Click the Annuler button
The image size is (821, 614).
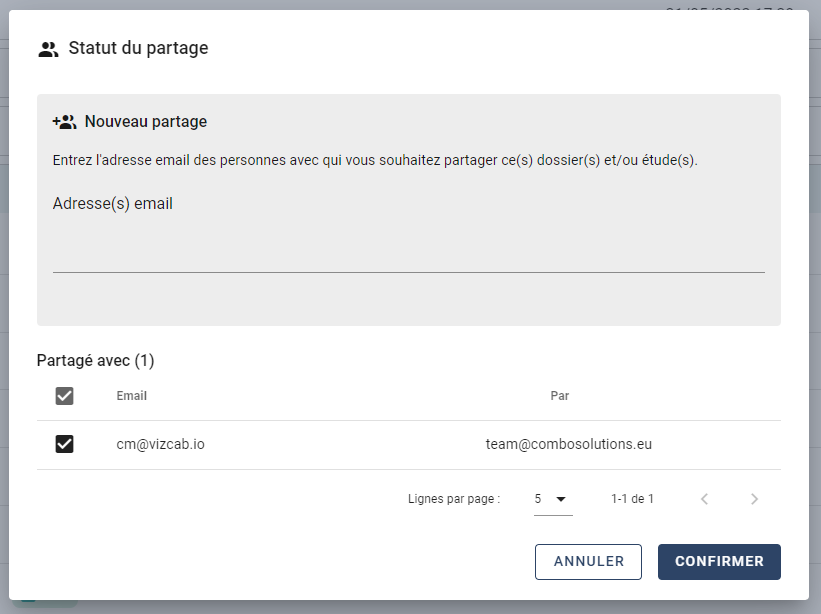[x=589, y=562]
